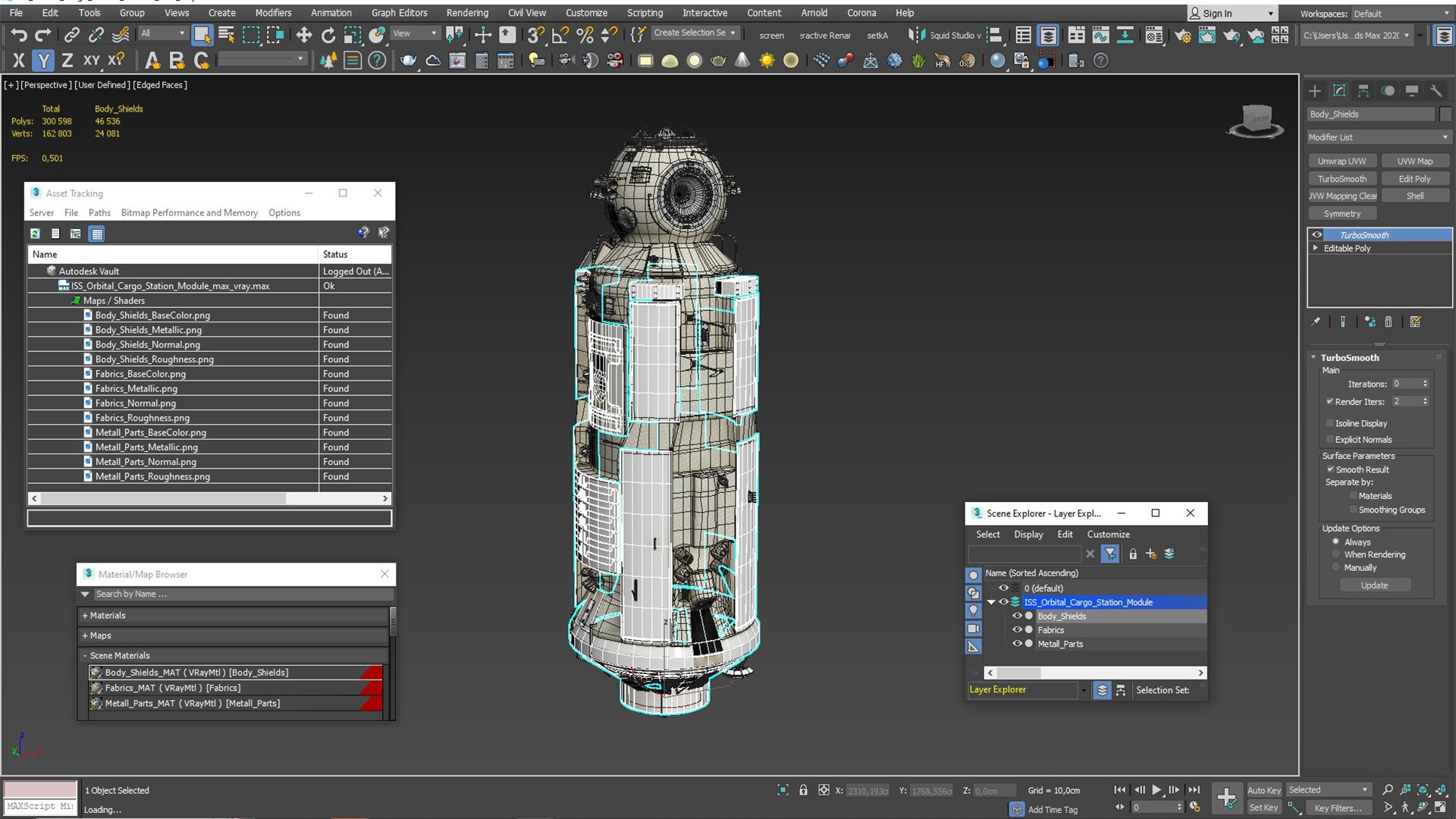
Task: Toggle the Percent Snap icon
Action: pyautogui.click(x=585, y=35)
